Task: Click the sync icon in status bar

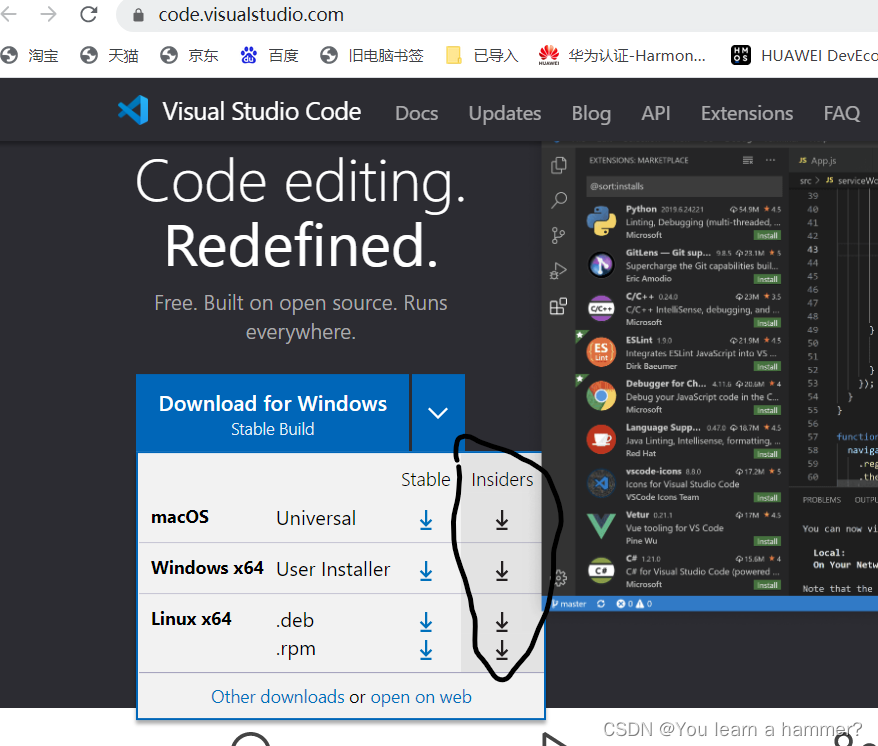Action: click(x=601, y=604)
